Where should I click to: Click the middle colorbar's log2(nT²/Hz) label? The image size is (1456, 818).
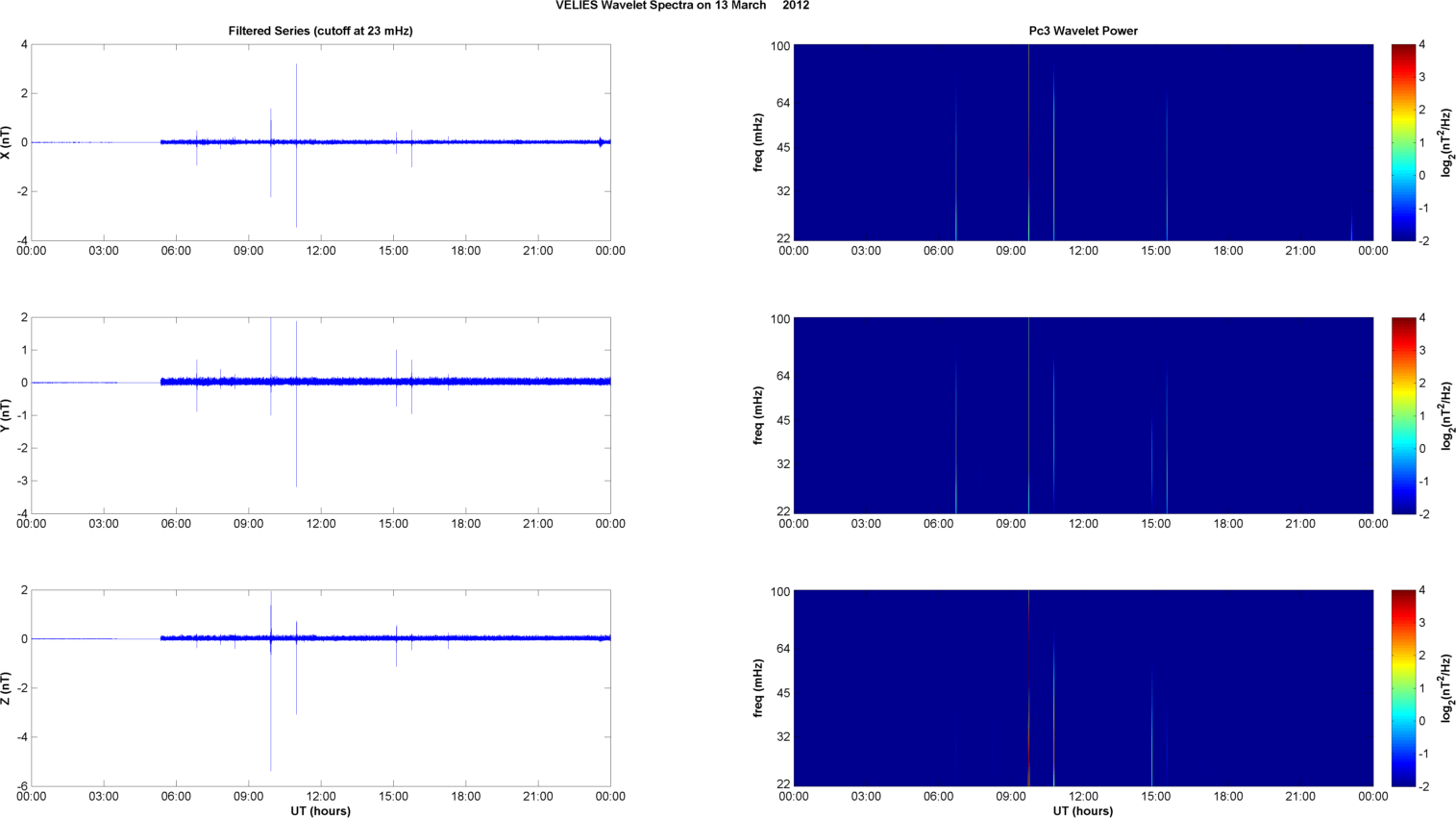pos(1446,415)
